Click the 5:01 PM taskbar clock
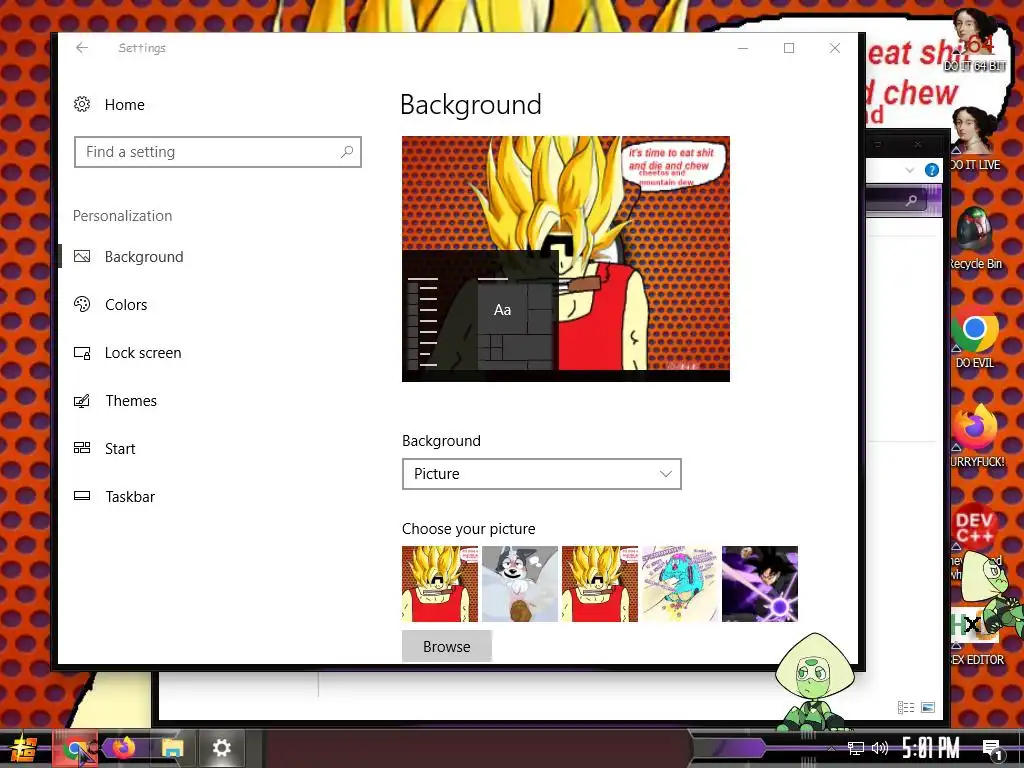This screenshot has height=768, width=1024. (x=931, y=748)
